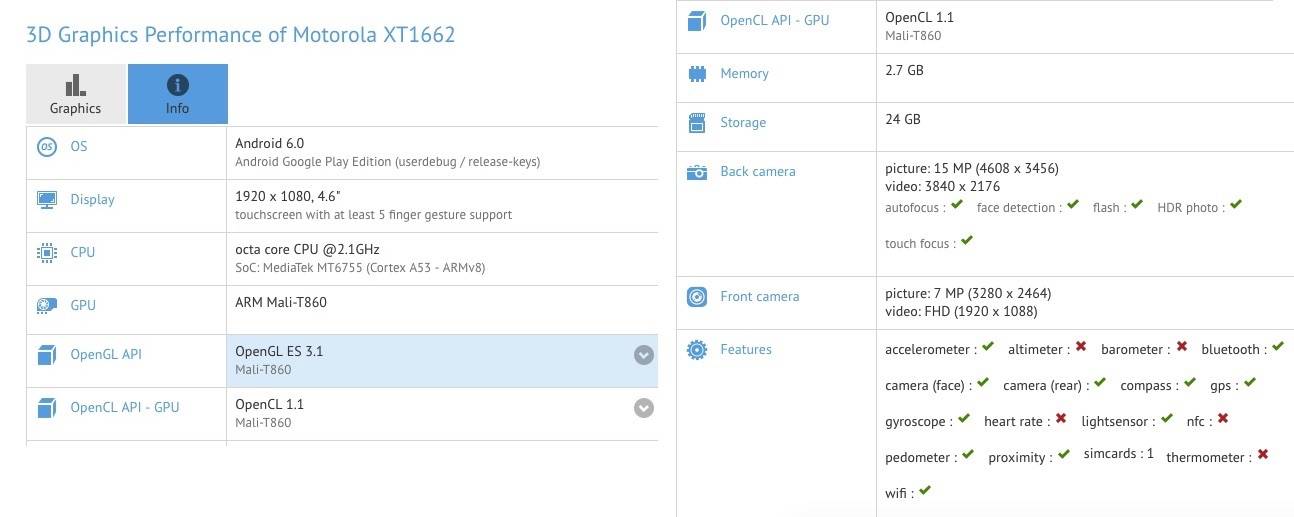The image size is (1294, 517).
Task: Click the Features gear icon
Action: pyautogui.click(x=697, y=350)
